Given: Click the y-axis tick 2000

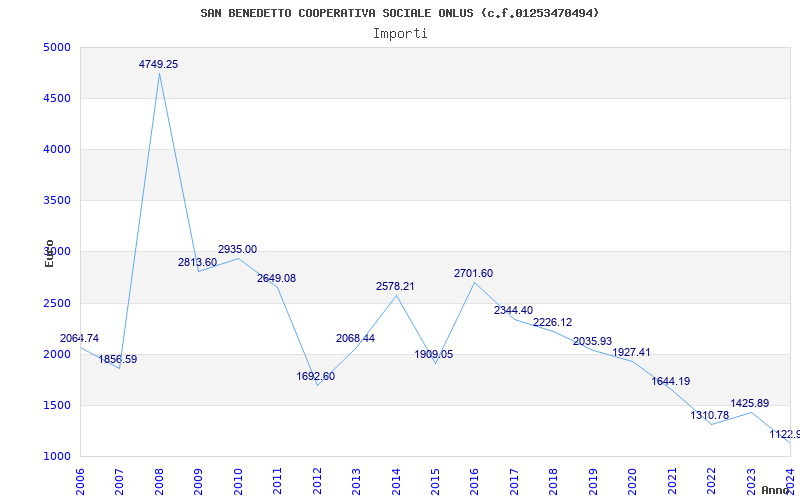Looking at the screenshot, I should [57, 355].
